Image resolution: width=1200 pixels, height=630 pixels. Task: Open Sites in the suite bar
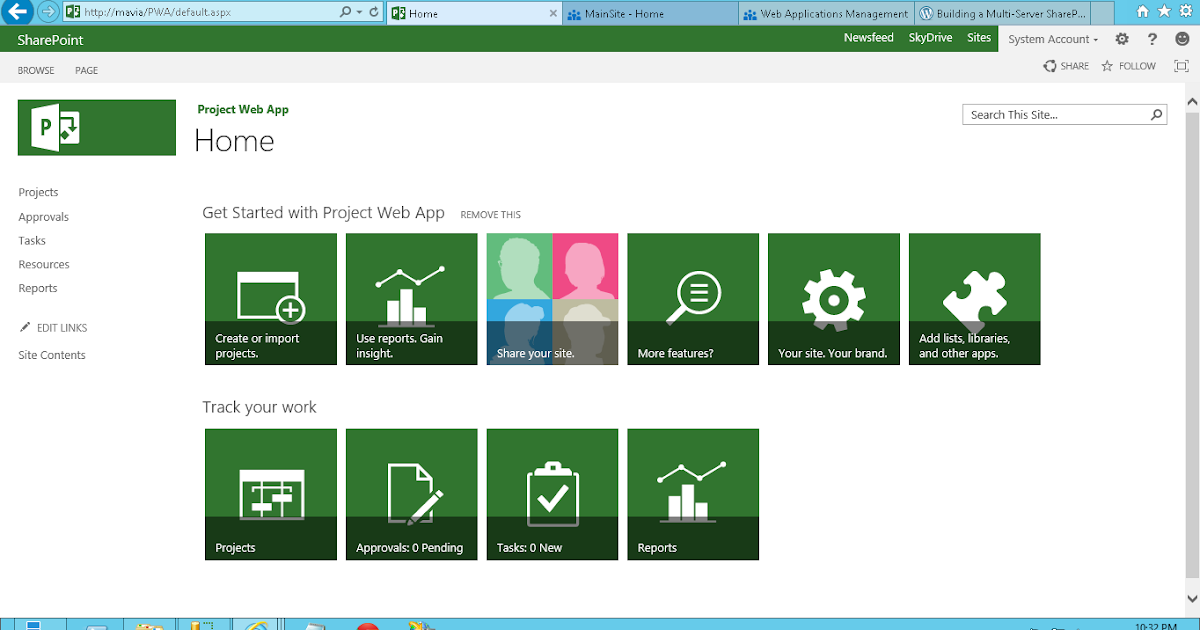pyautogui.click(x=979, y=38)
